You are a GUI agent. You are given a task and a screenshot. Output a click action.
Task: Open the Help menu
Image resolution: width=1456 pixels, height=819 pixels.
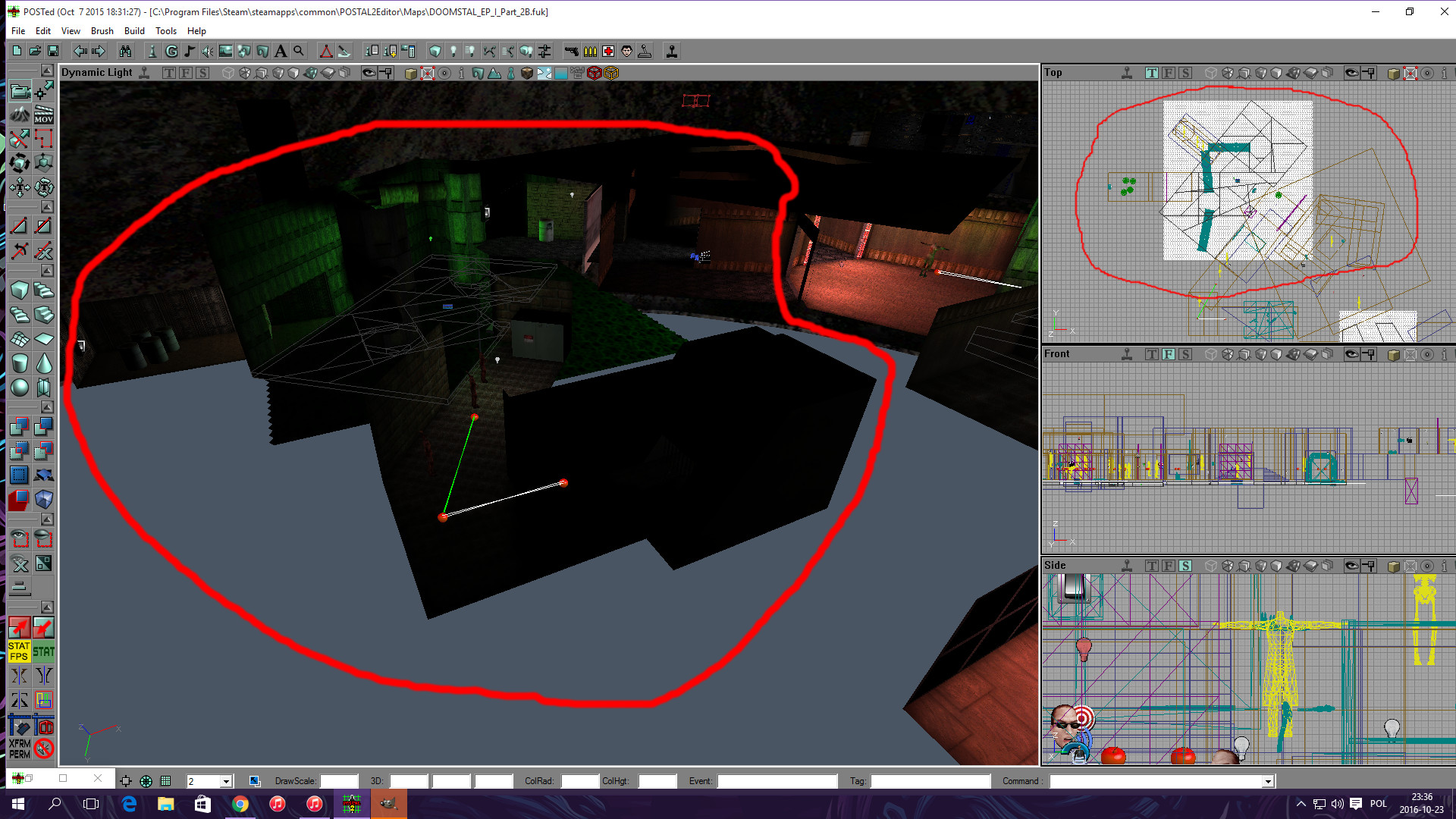coord(196,31)
